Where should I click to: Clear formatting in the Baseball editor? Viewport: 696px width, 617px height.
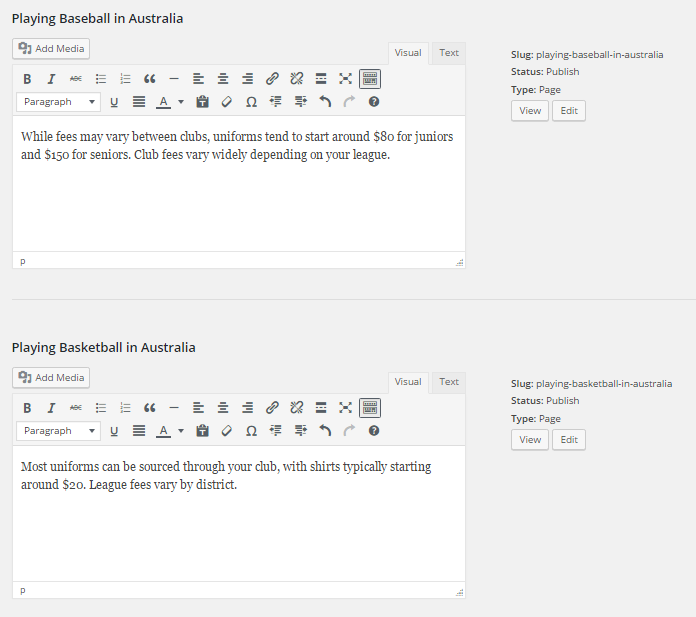click(x=227, y=102)
